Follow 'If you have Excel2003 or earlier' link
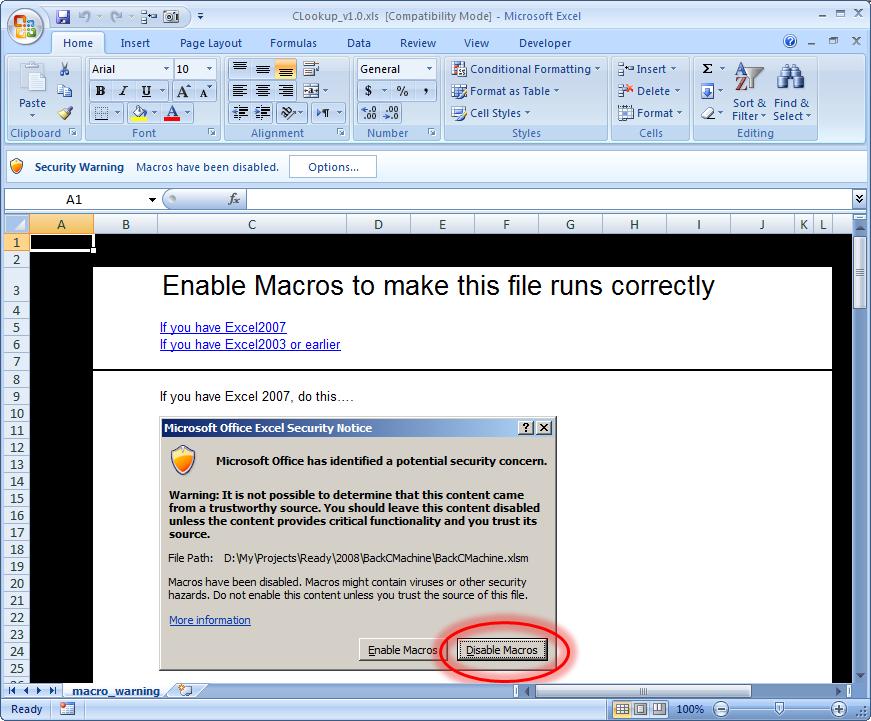The image size is (871, 721). pyautogui.click(x=250, y=344)
